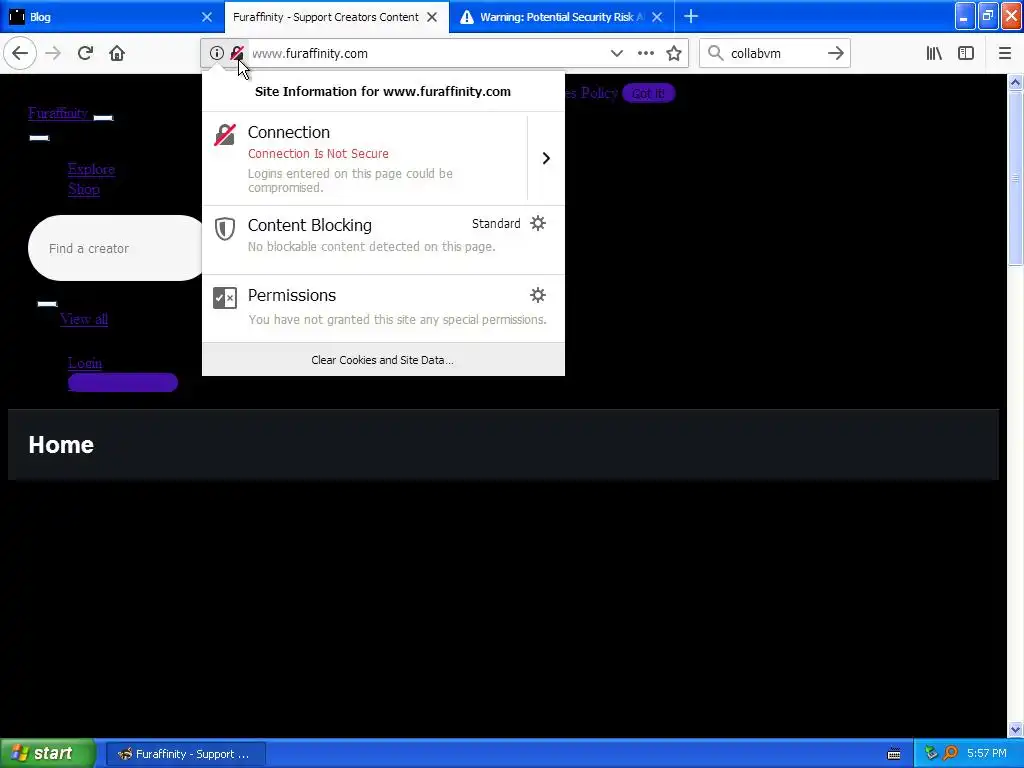The height and width of the screenshot is (768, 1024).
Task: Click the search magnifier icon
Action: click(x=716, y=54)
